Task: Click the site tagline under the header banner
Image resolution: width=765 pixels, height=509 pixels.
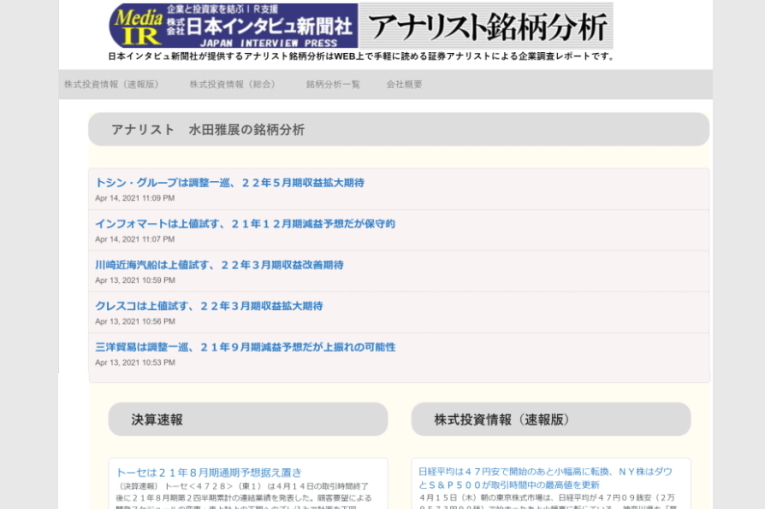Action: 361,57
